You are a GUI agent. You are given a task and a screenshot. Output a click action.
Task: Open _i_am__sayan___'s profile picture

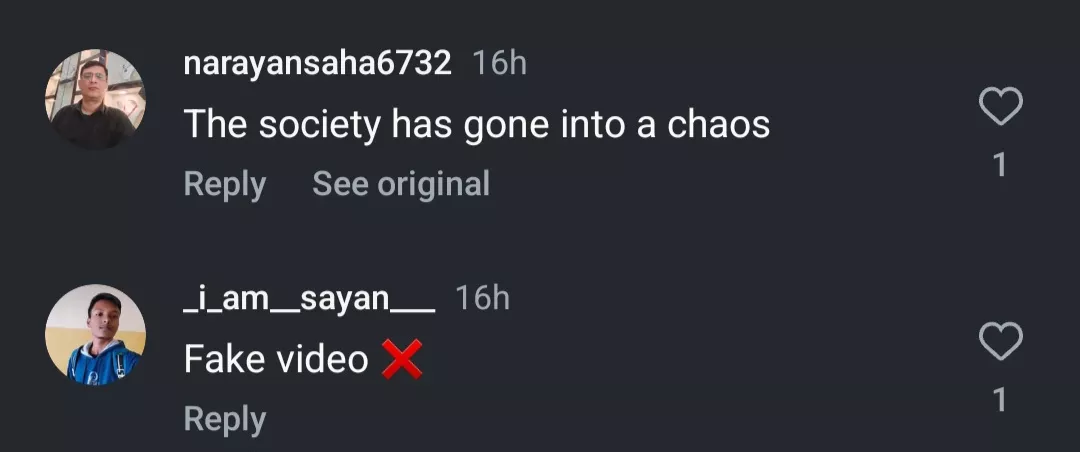pyautogui.click(x=95, y=335)
